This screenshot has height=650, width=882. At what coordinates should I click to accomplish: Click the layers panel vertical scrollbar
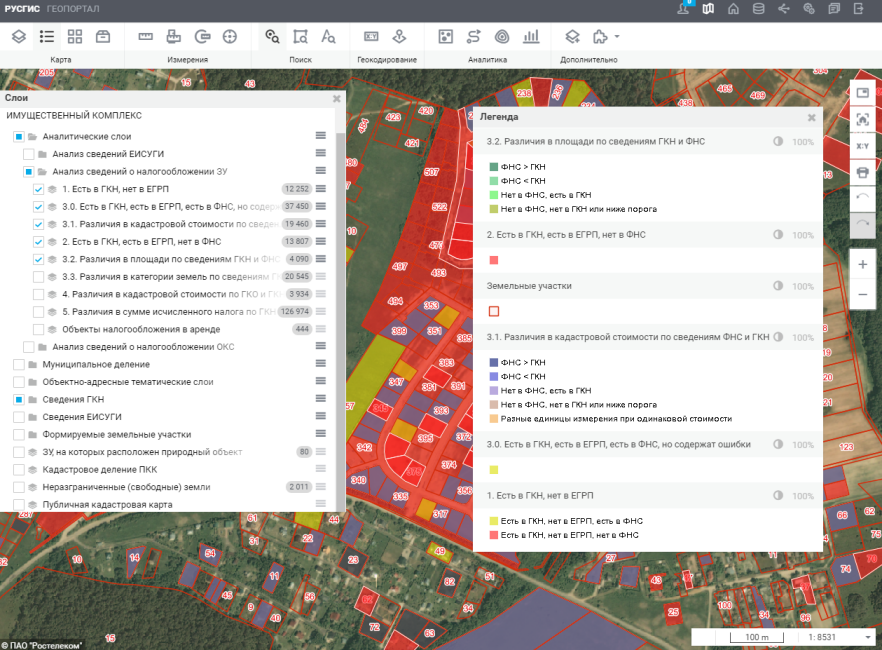pos(340,321)
